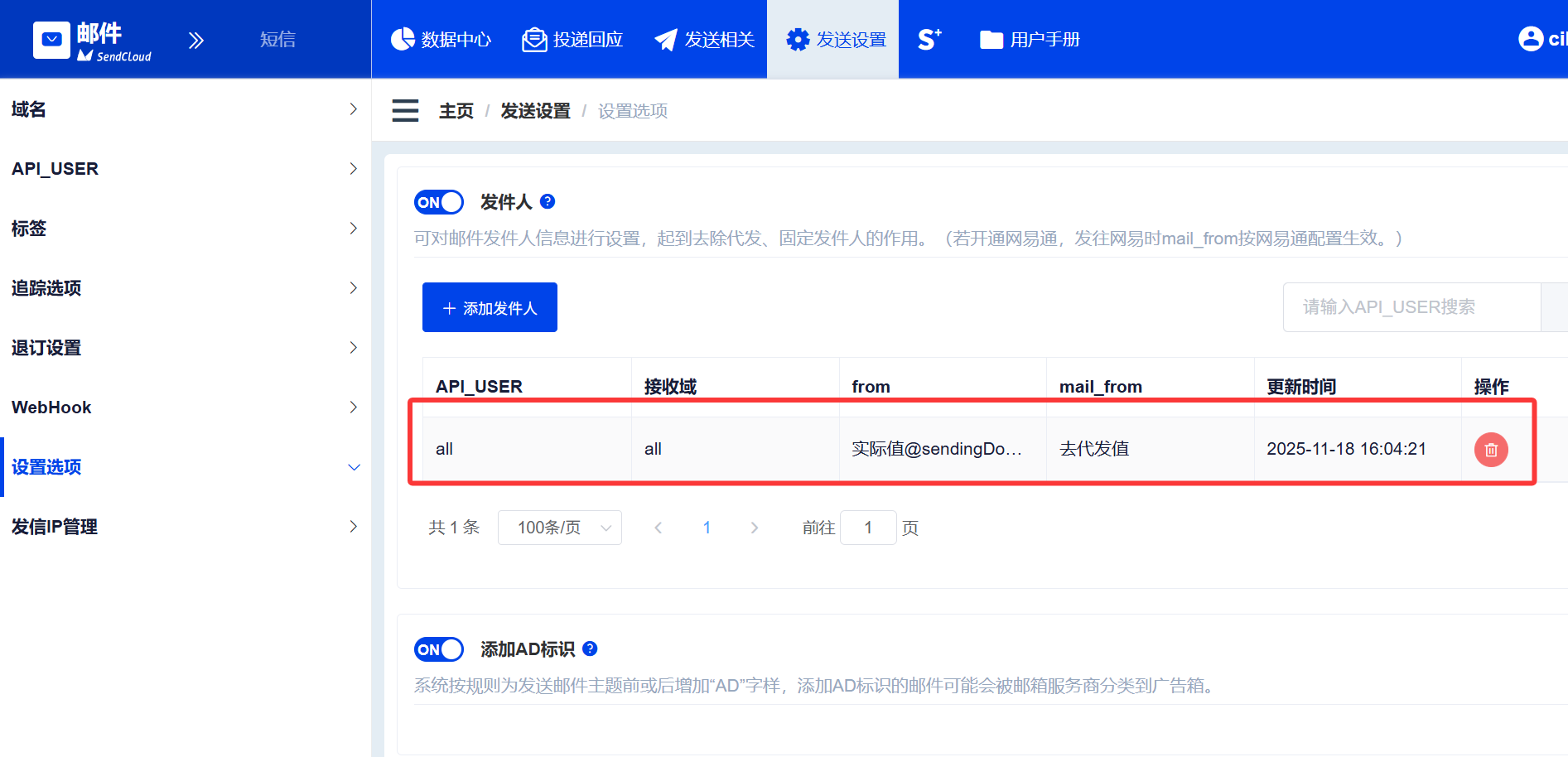The image size is (1568, 757).
Task: Collapse the 设置选项 sidebar section
Action: pos(186,467)
